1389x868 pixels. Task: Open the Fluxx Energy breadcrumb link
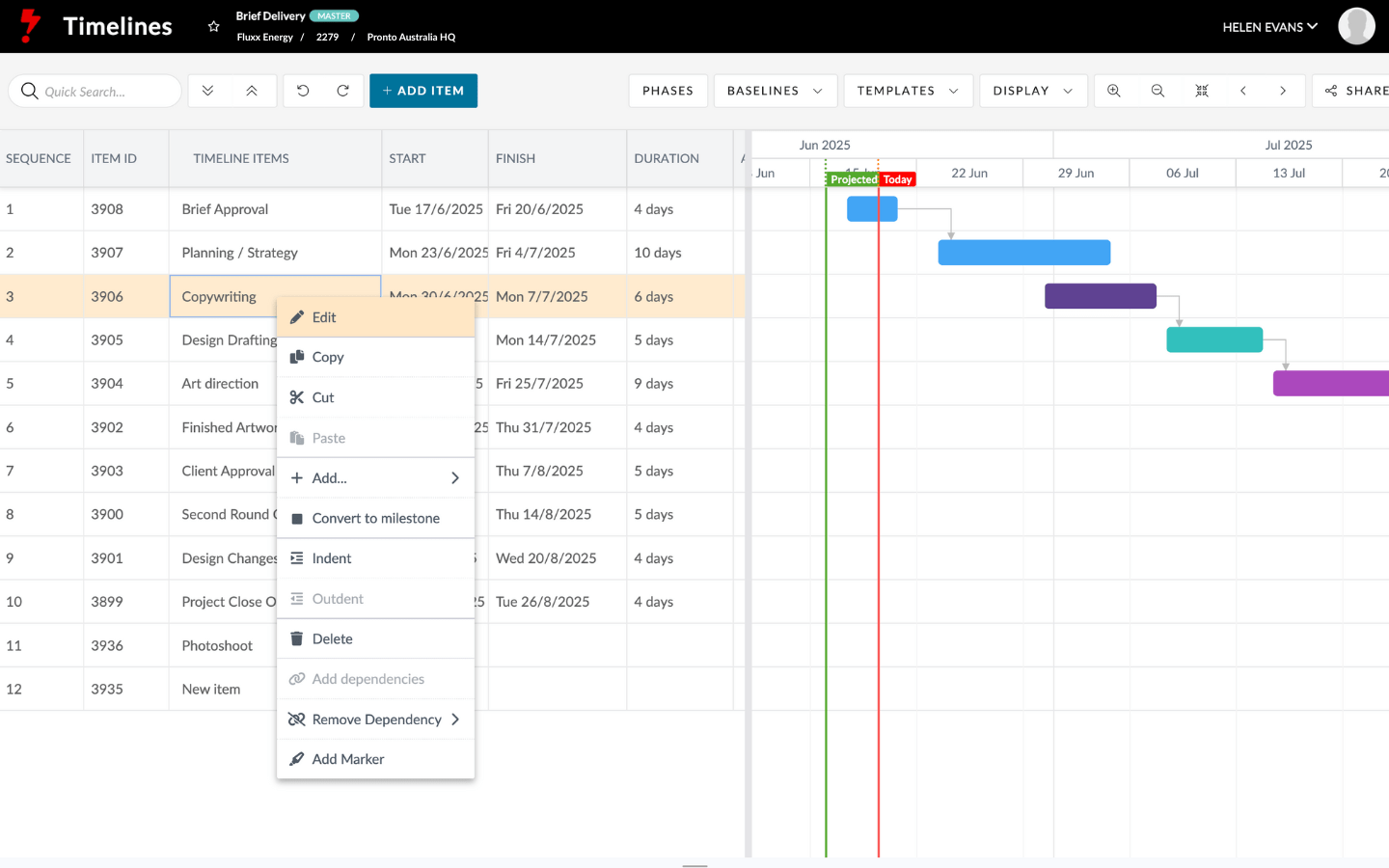click(x=264, y=38)
